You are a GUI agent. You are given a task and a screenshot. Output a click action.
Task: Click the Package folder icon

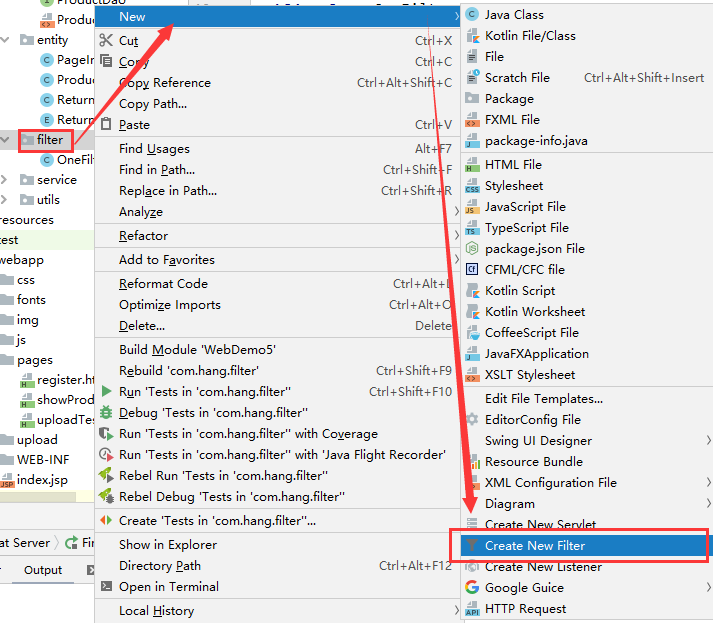point(472,98)
